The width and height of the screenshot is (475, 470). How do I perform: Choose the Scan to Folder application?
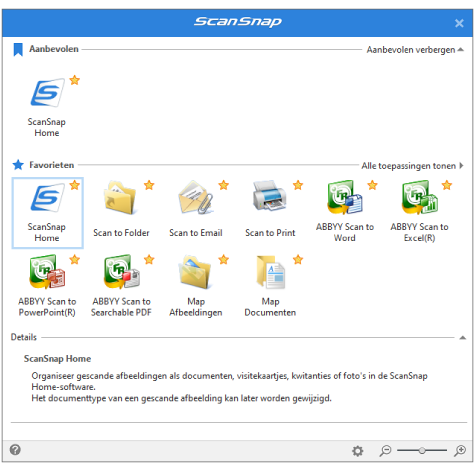click(121, 209)
